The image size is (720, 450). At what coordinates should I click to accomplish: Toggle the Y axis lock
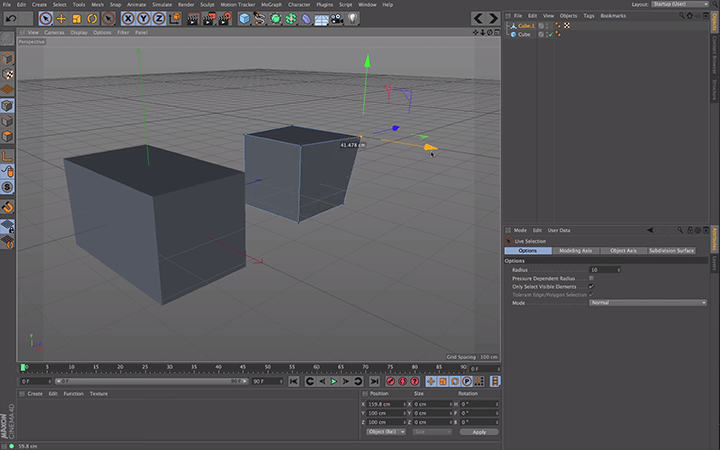[x=143, y=19]
